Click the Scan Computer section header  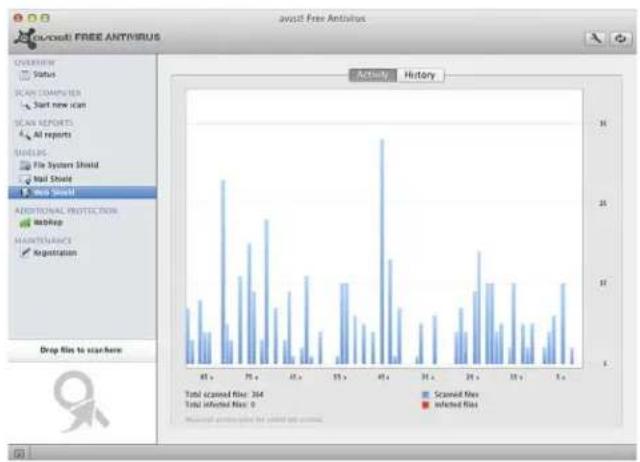tap(48, 93)
